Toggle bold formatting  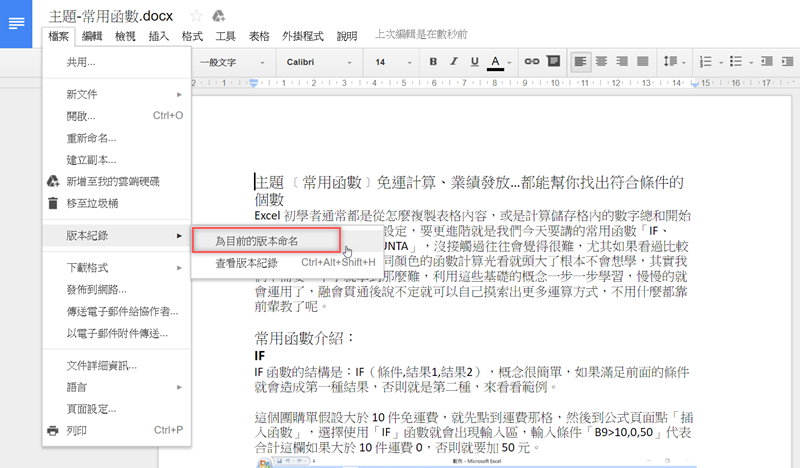pos(433,62)
